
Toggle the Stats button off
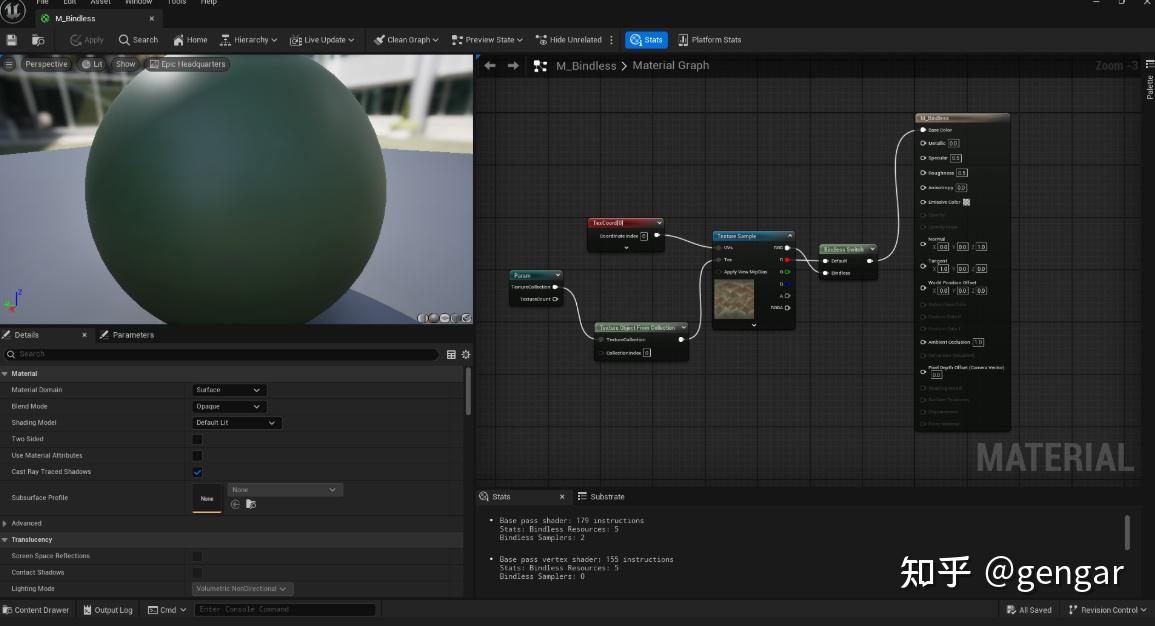coord(646,40)
